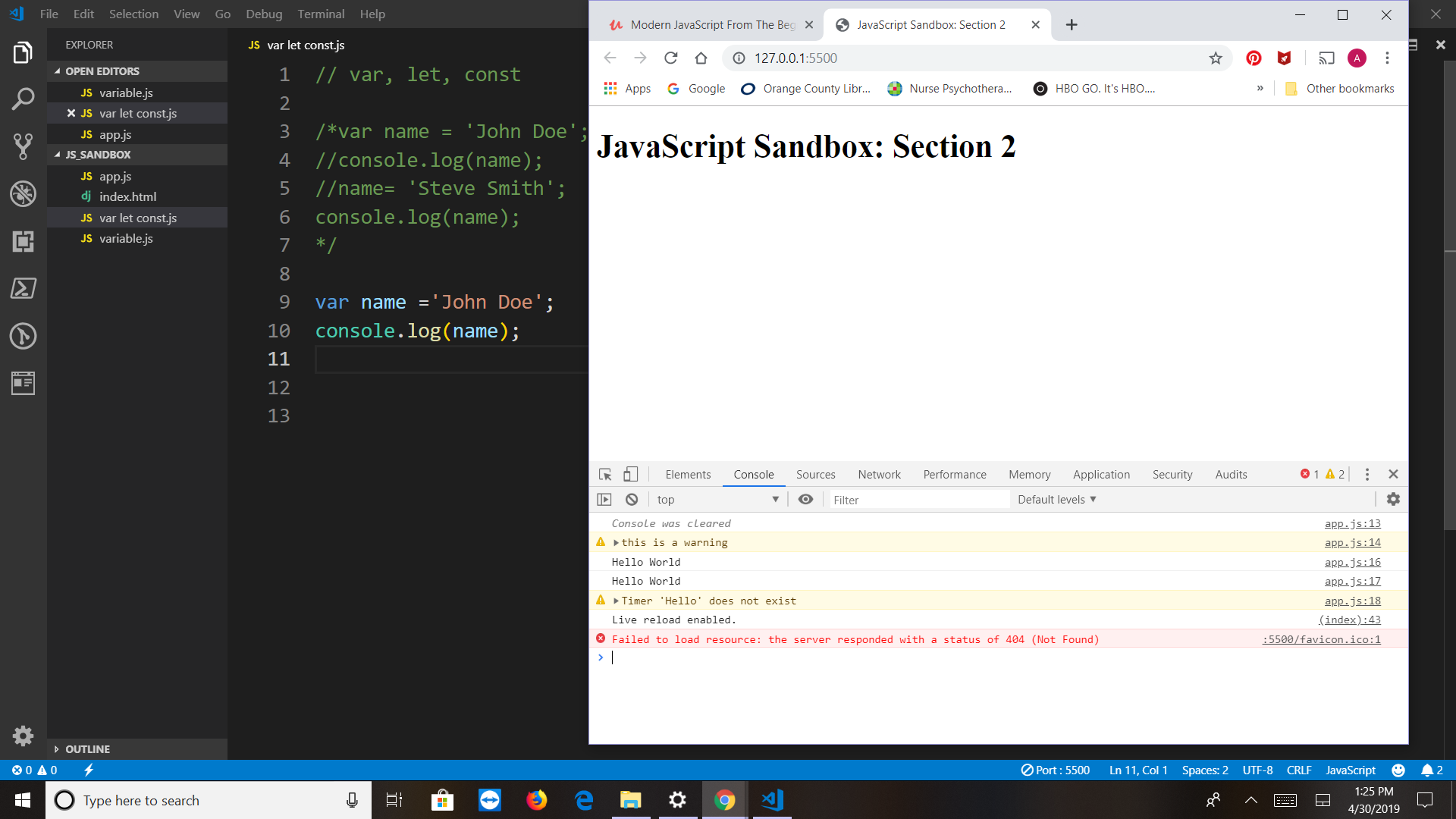Viewport: 1456px width, 819px height.
Task: Create a live expression with the eye icon
Action: click(805, 499)
